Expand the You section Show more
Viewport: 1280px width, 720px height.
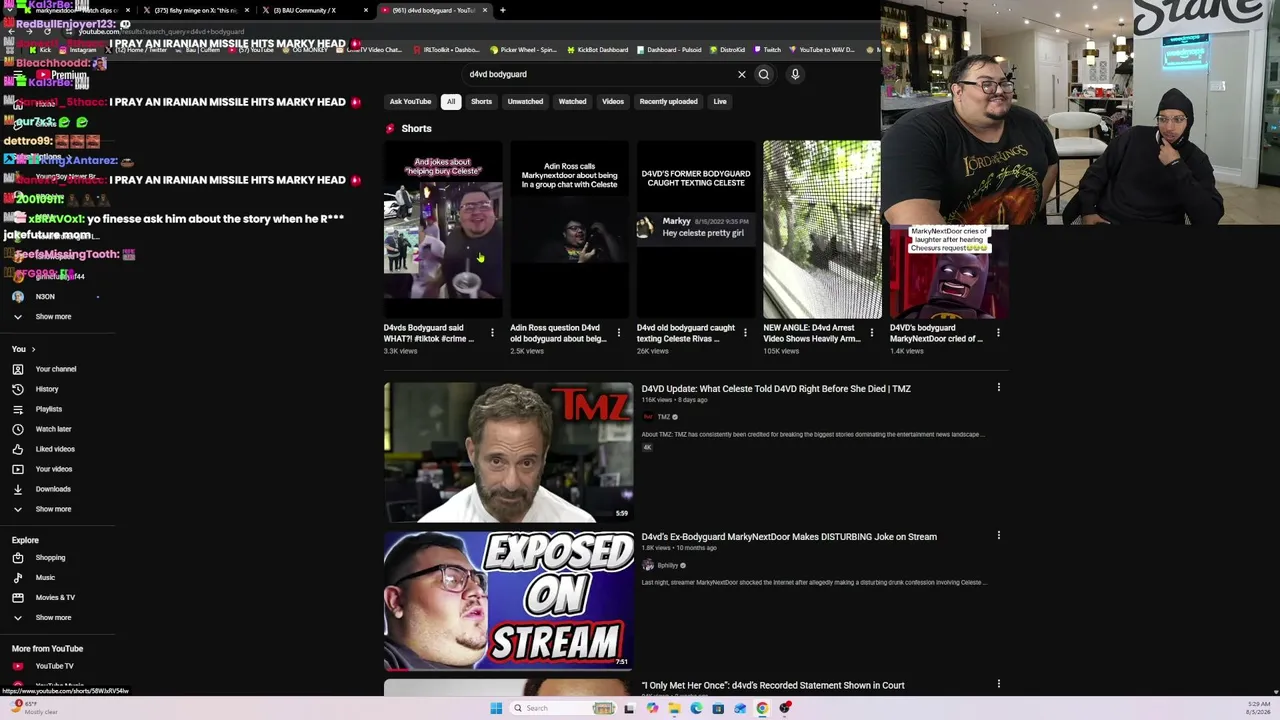(53, 509)
